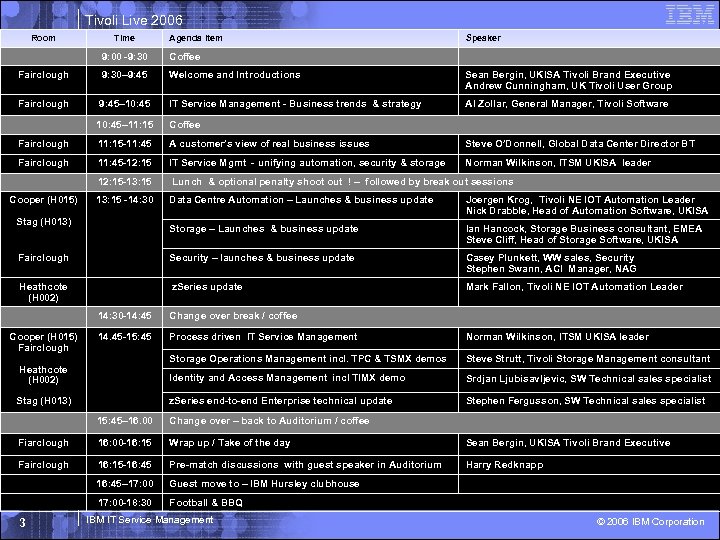Select 'A customer's view of real business issues'

pyautogui.click(x=269, y=144)
